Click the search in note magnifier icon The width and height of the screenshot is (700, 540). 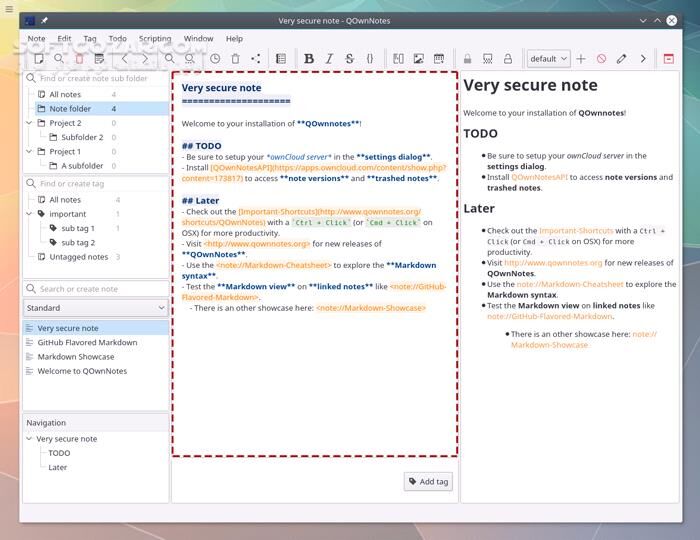click(170, 58)
